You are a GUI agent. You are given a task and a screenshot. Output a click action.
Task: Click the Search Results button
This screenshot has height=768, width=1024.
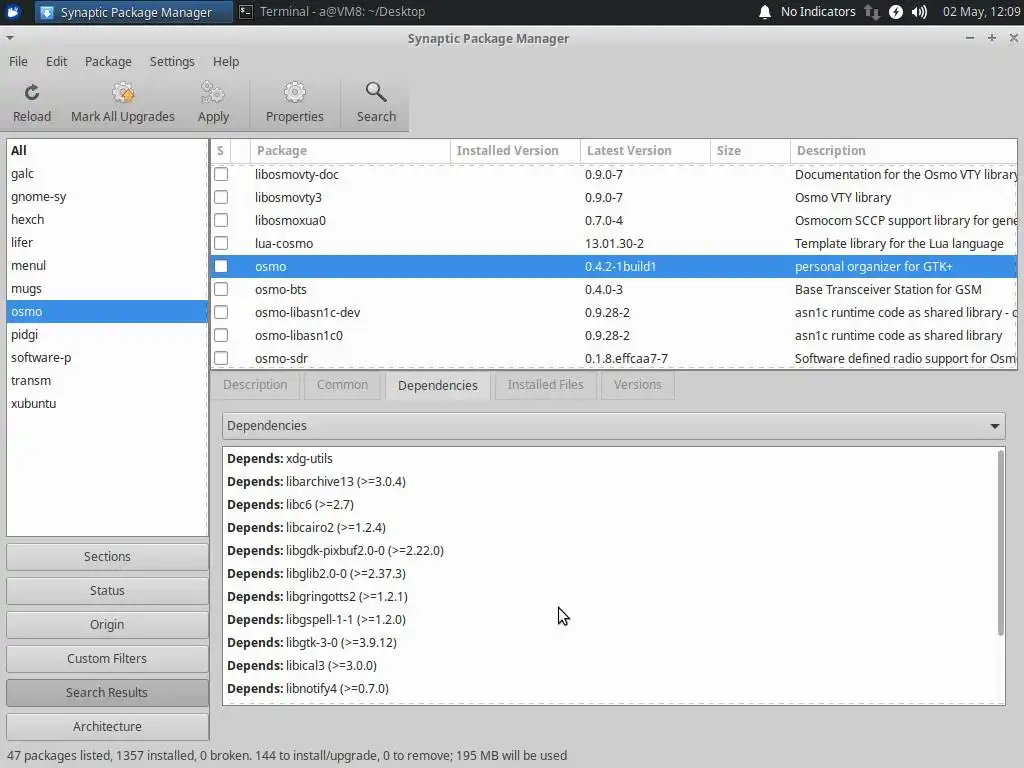pos(107,692)
